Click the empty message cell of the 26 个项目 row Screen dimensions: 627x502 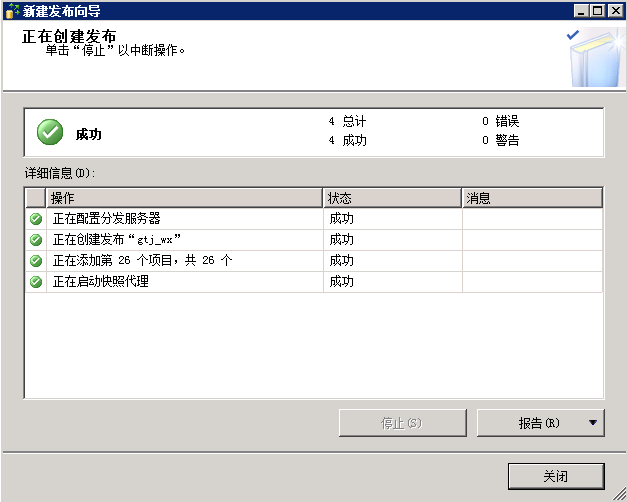click(x=532, y=261)
